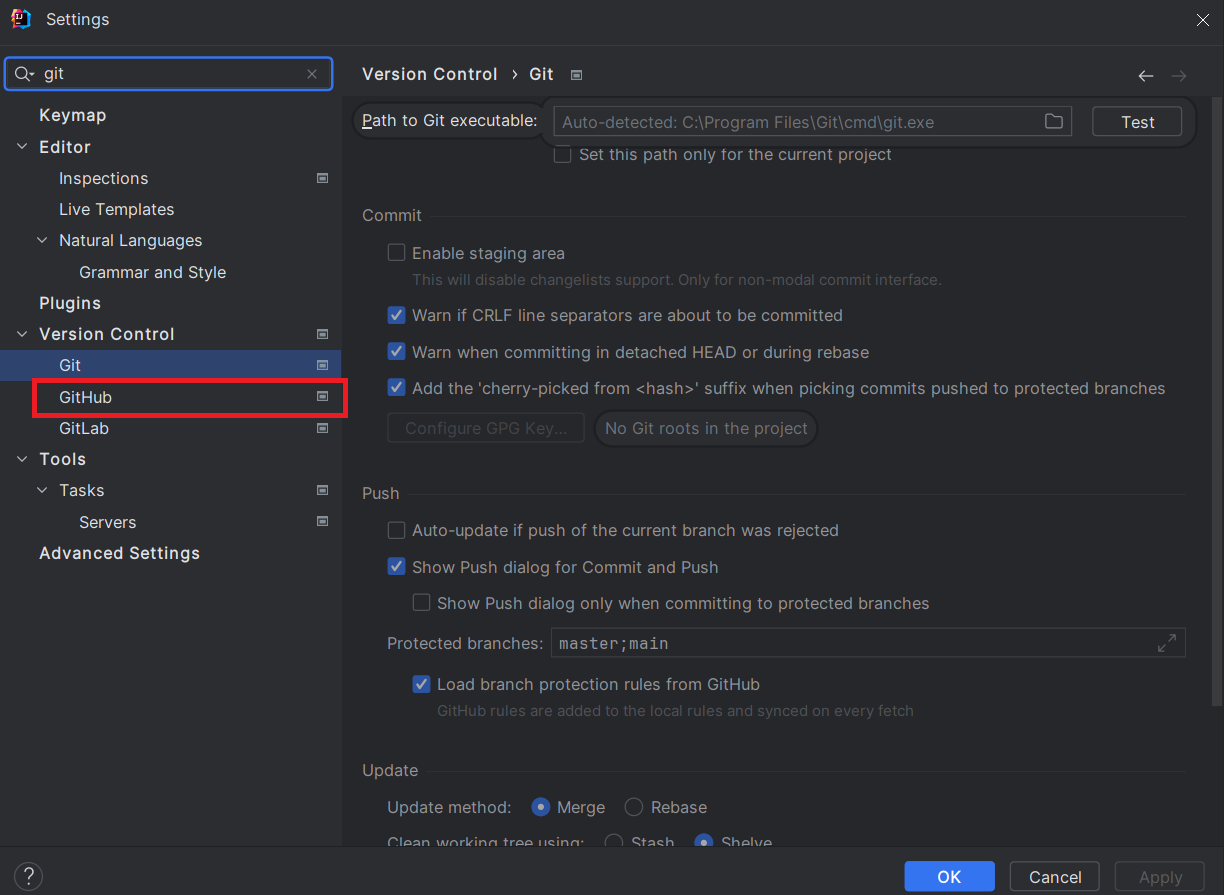Click the Test button for Git executable
Image resolution: width=1224 pixels, height=895 pixels.
(1137, 122)
